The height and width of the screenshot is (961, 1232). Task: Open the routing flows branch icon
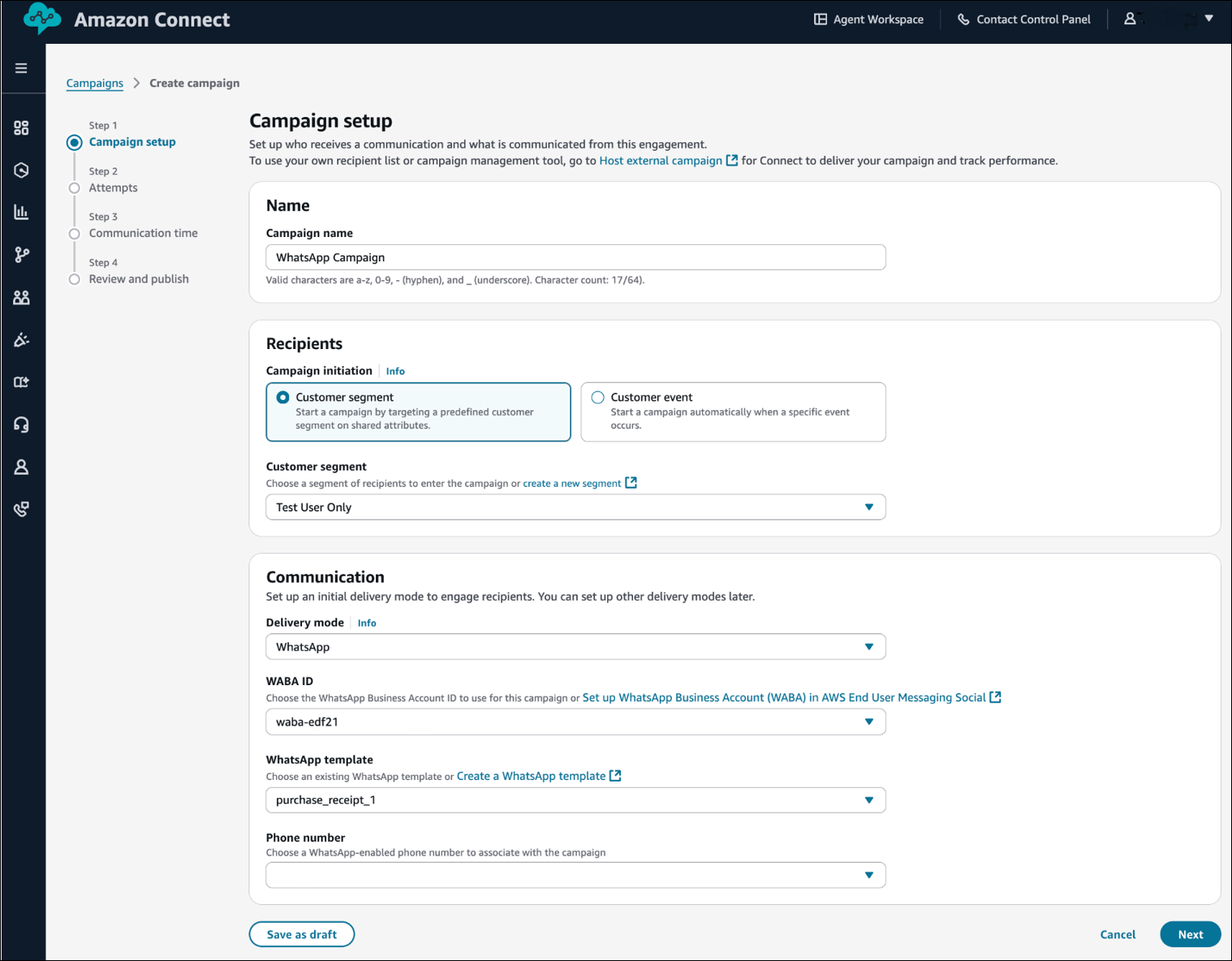pos(21,255)
